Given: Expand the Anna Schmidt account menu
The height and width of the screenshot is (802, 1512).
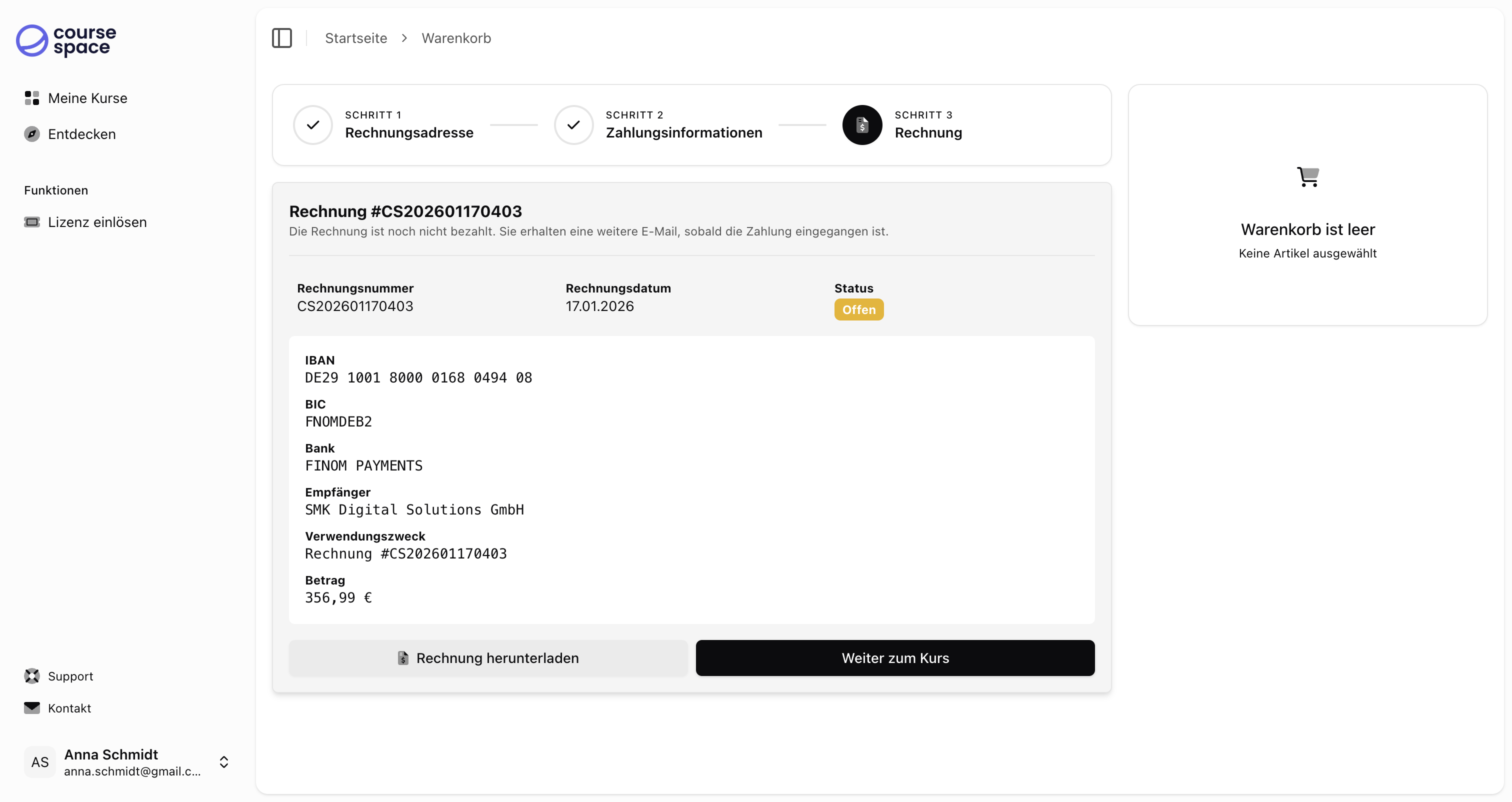Looking at the screenshot, I should [223, 761].
